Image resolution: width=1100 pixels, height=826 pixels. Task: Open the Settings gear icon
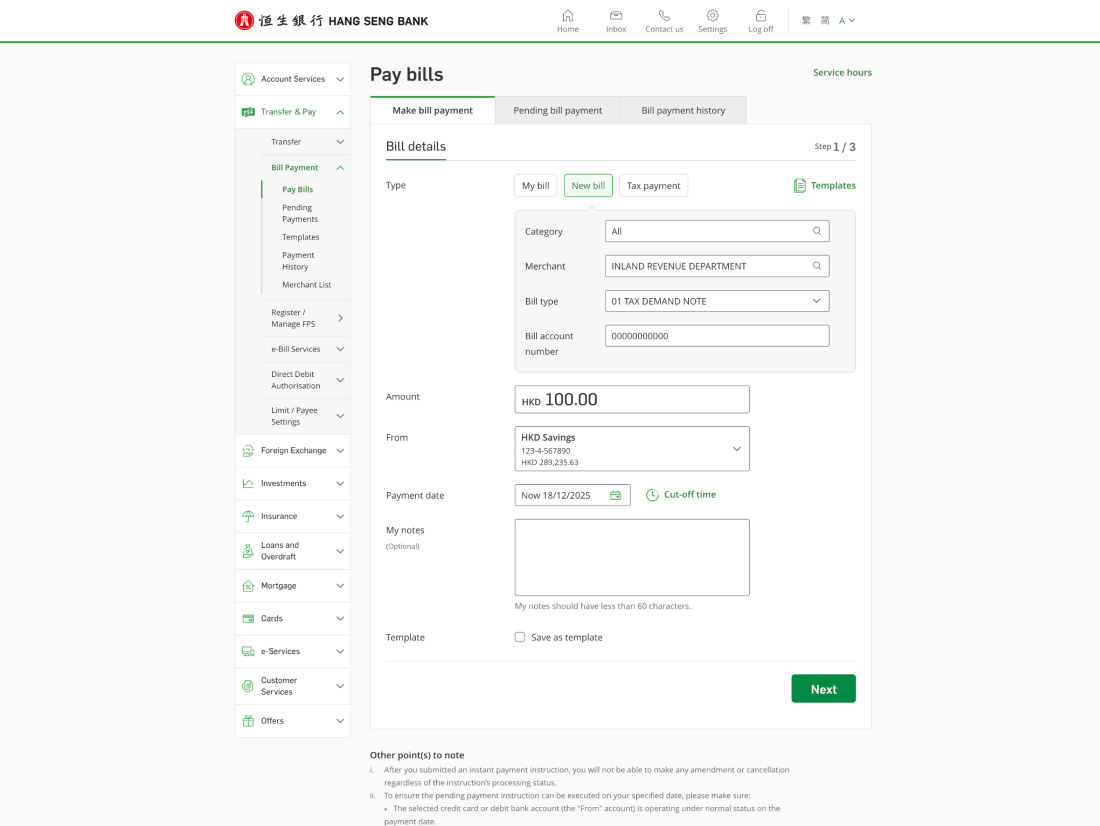coord(712,16)
